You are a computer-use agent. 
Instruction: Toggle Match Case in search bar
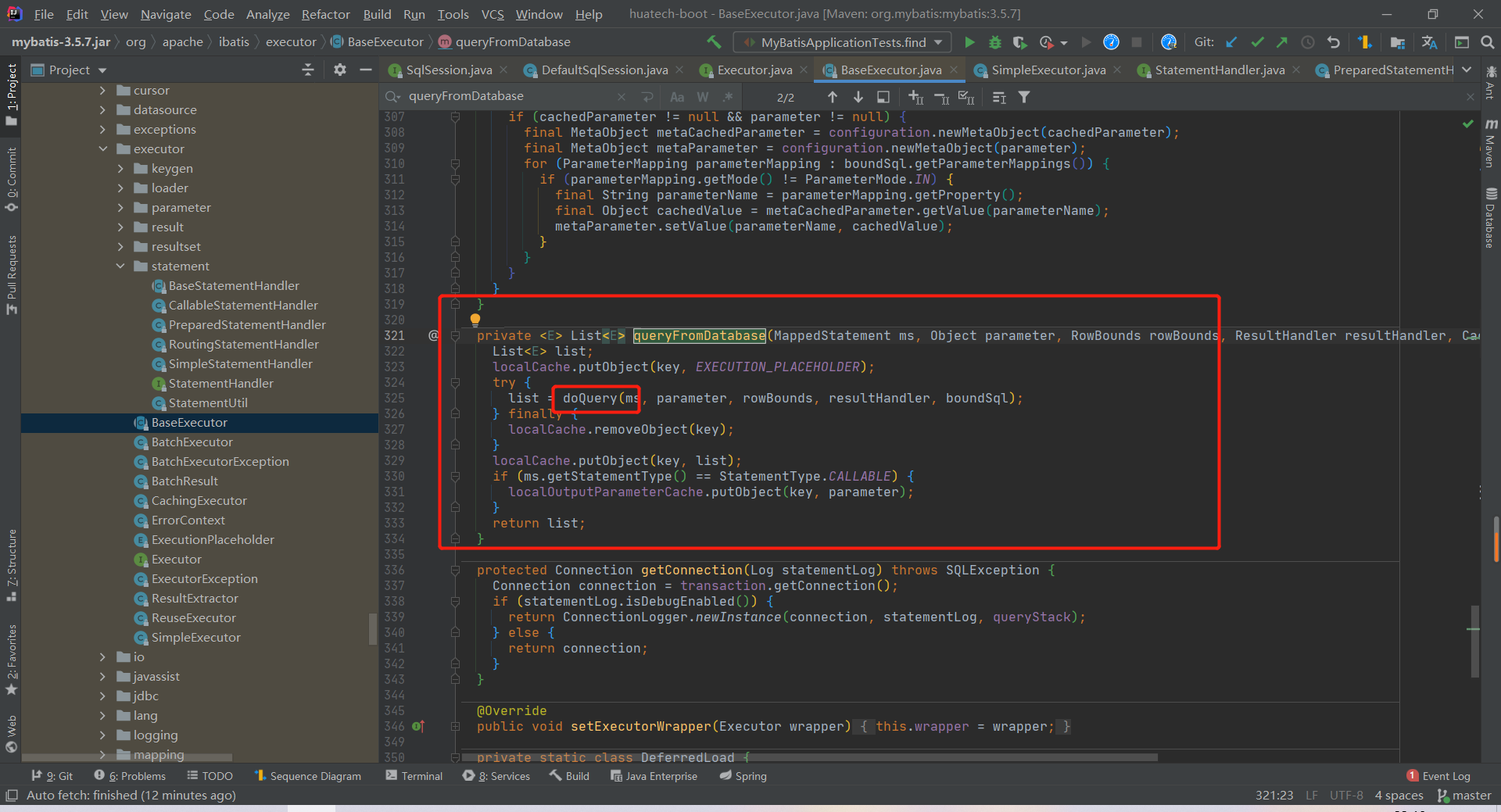tap(677, 97)
